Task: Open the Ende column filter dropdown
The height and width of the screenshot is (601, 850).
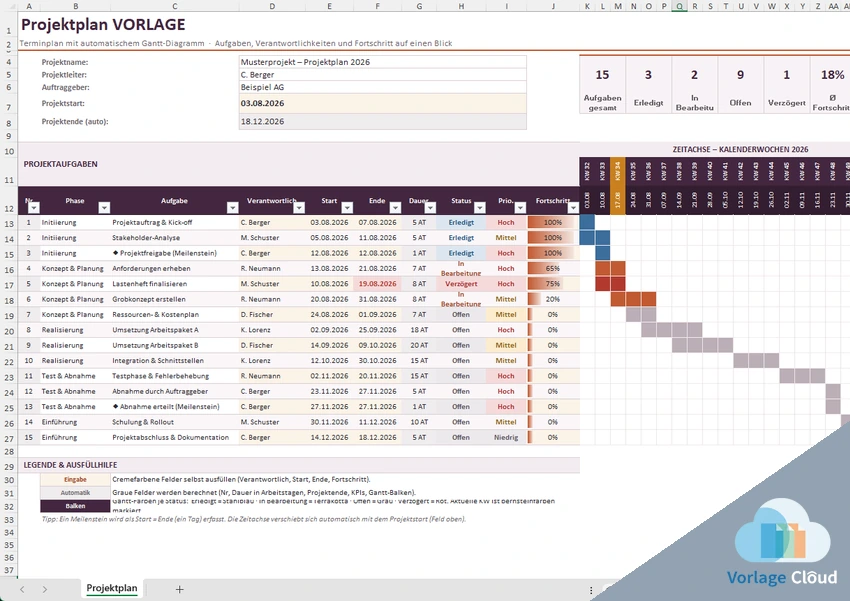Action: (x=395, y=208)
